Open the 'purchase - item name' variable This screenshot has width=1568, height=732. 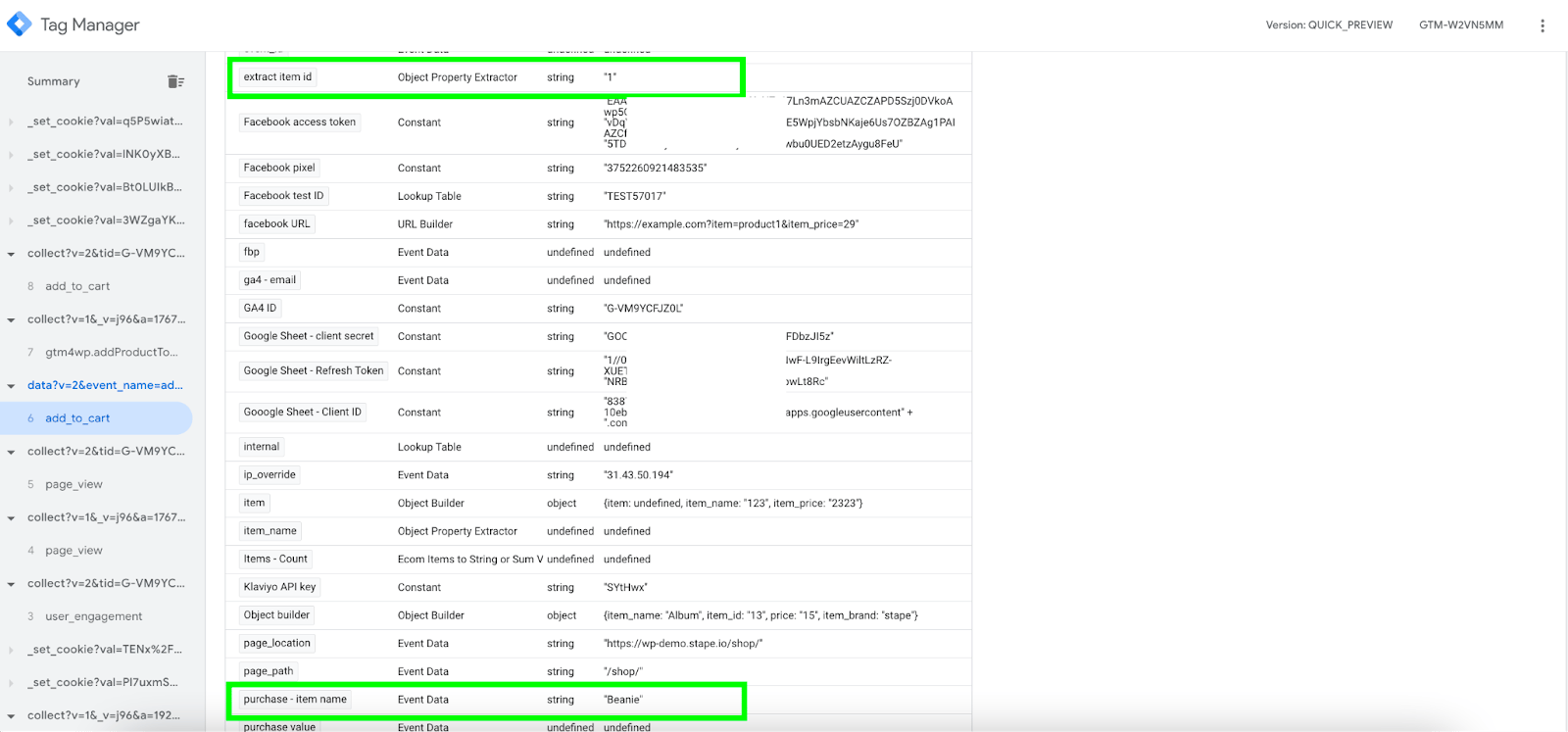click(x=295, y=700)
